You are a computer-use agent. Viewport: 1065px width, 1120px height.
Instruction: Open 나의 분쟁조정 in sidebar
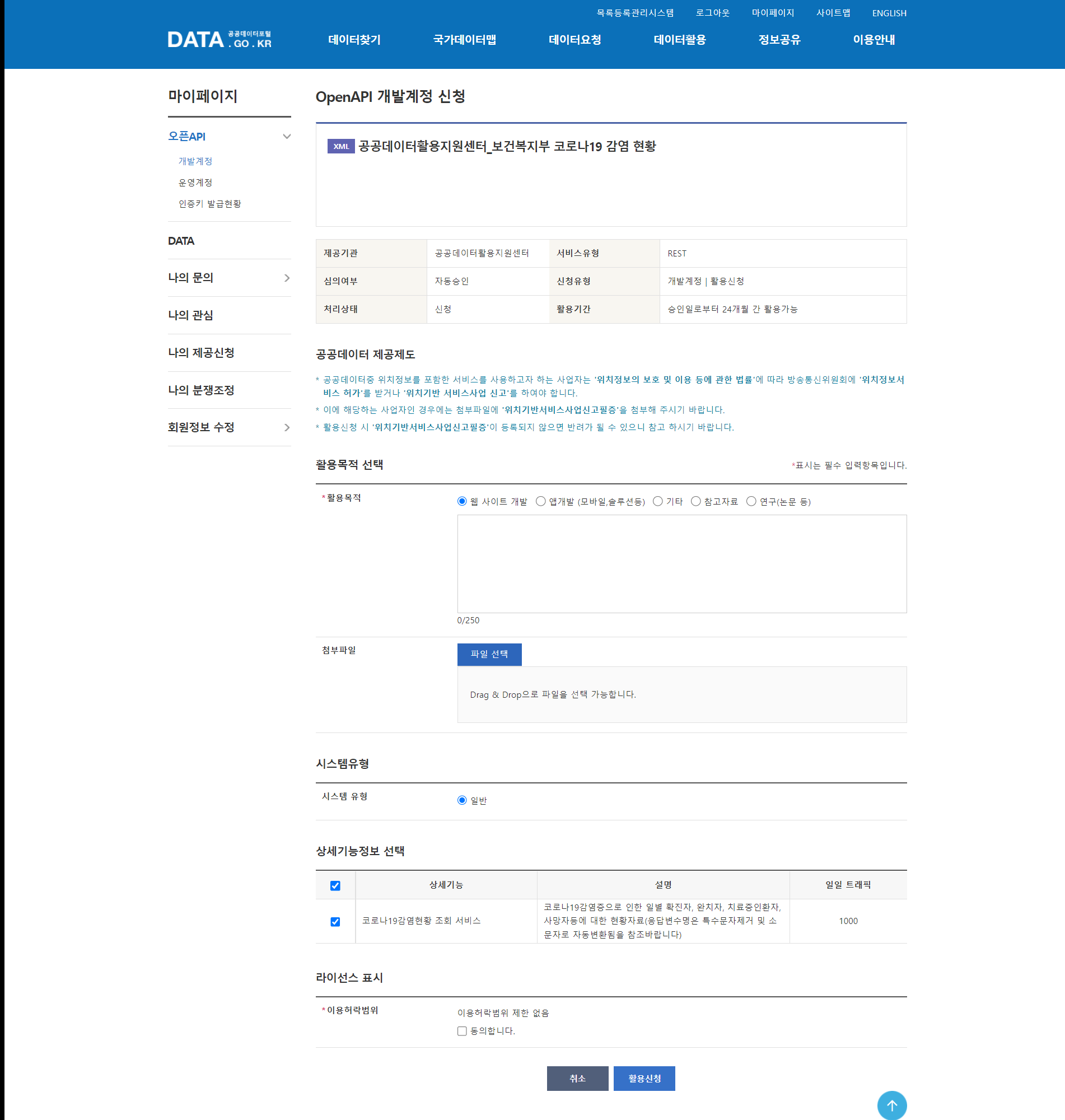[201, 390]
